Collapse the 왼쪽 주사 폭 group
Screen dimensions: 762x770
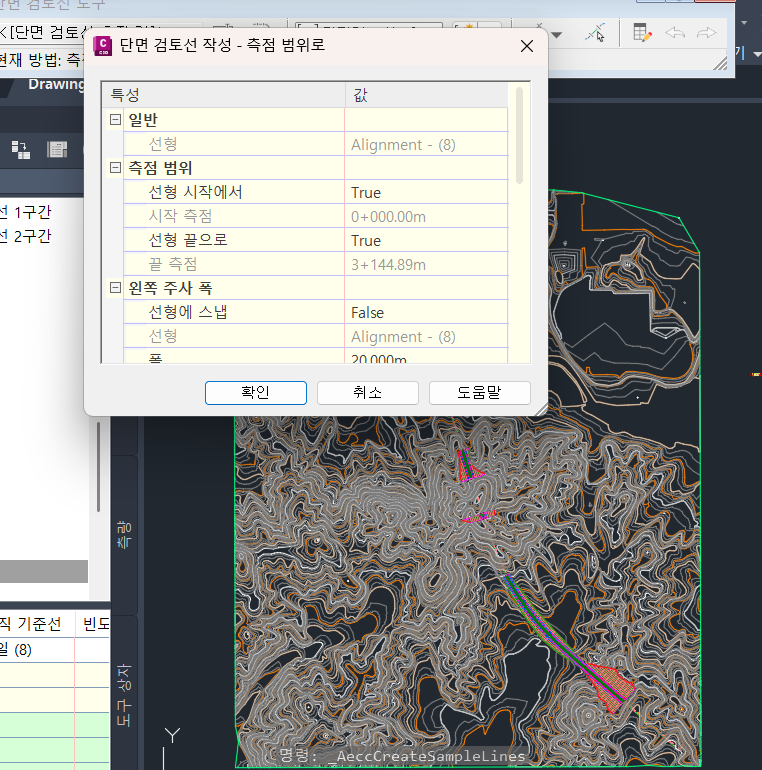[x=115, y=288]
